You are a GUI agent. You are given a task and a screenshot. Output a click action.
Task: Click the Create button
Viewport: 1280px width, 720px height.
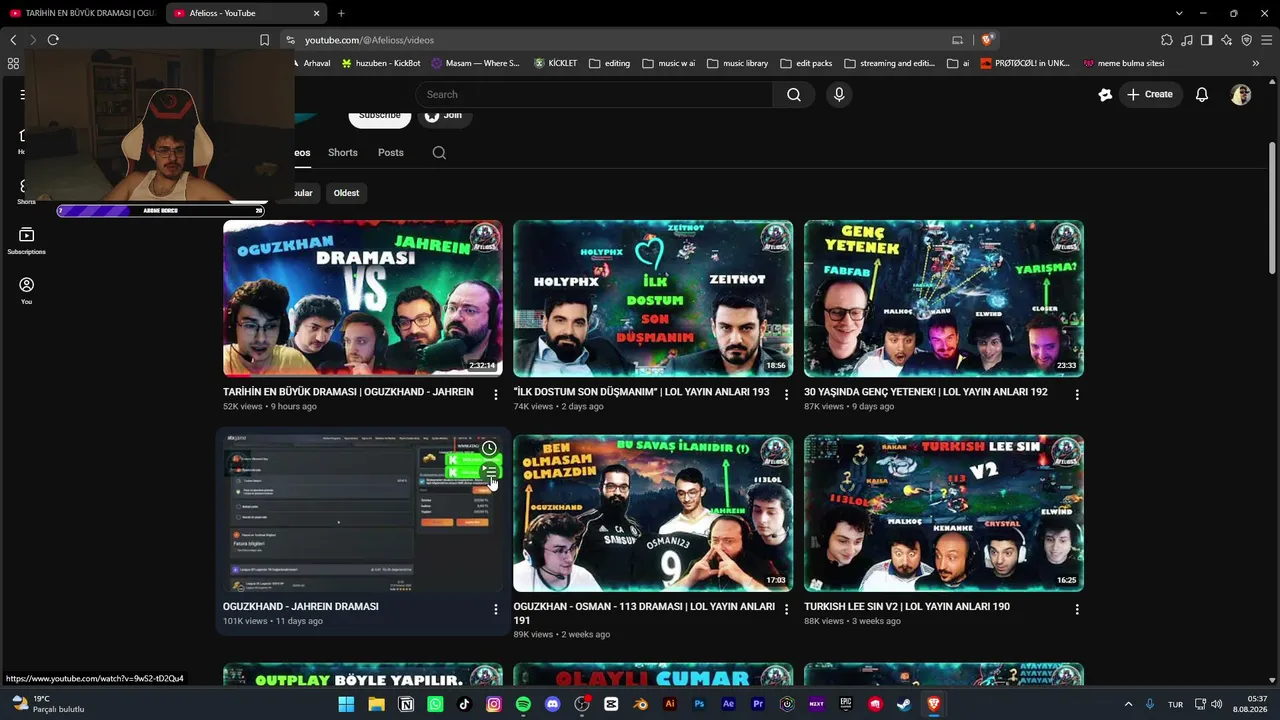(1150, 95)
